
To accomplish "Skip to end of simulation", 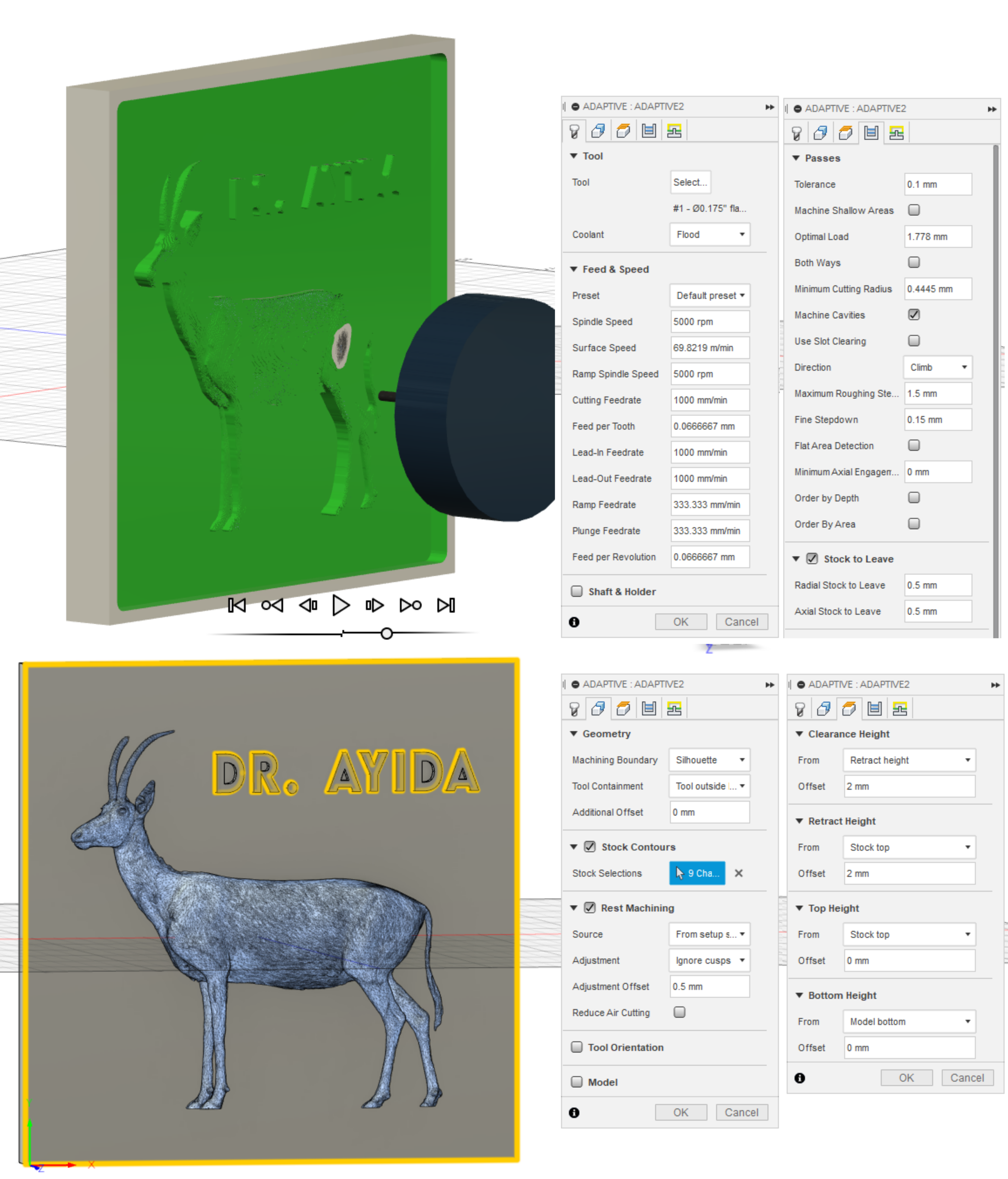I will point(446,605).
